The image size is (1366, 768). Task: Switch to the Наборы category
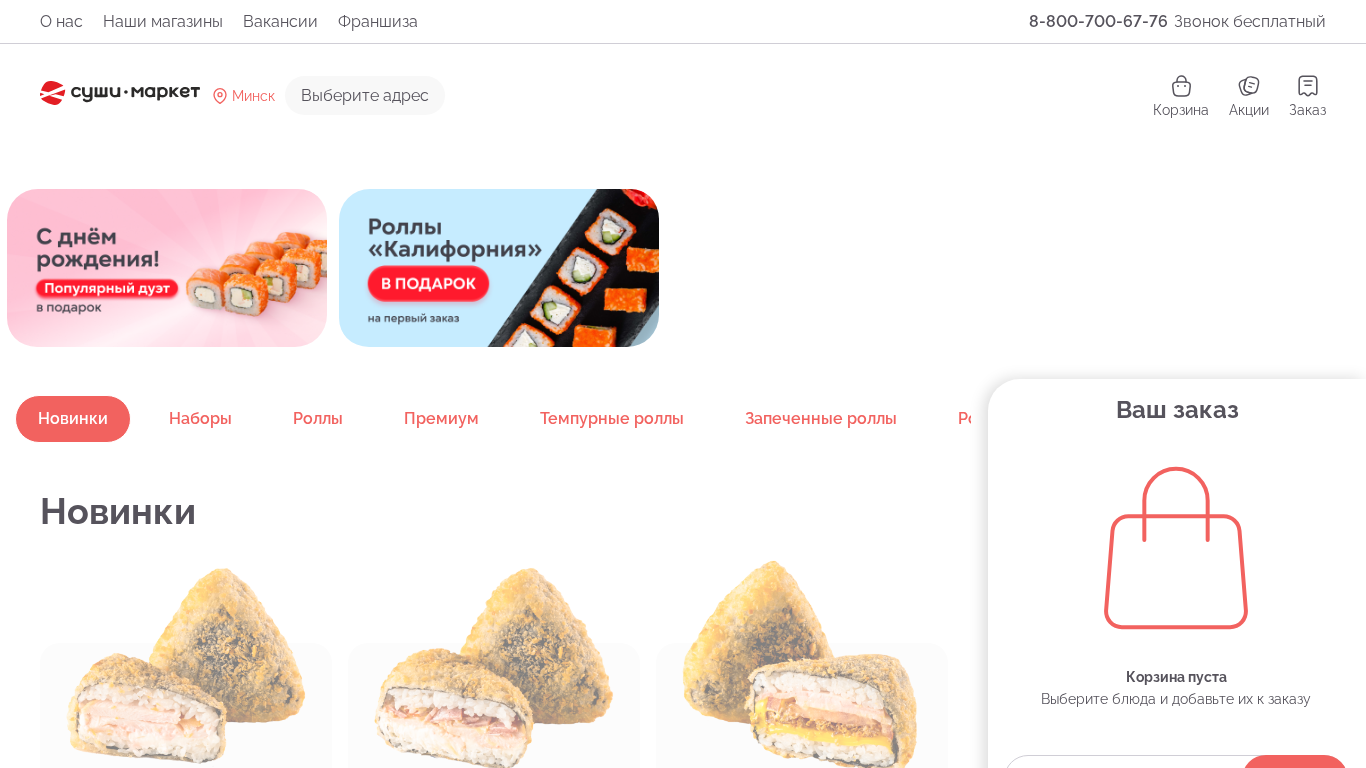200,419
